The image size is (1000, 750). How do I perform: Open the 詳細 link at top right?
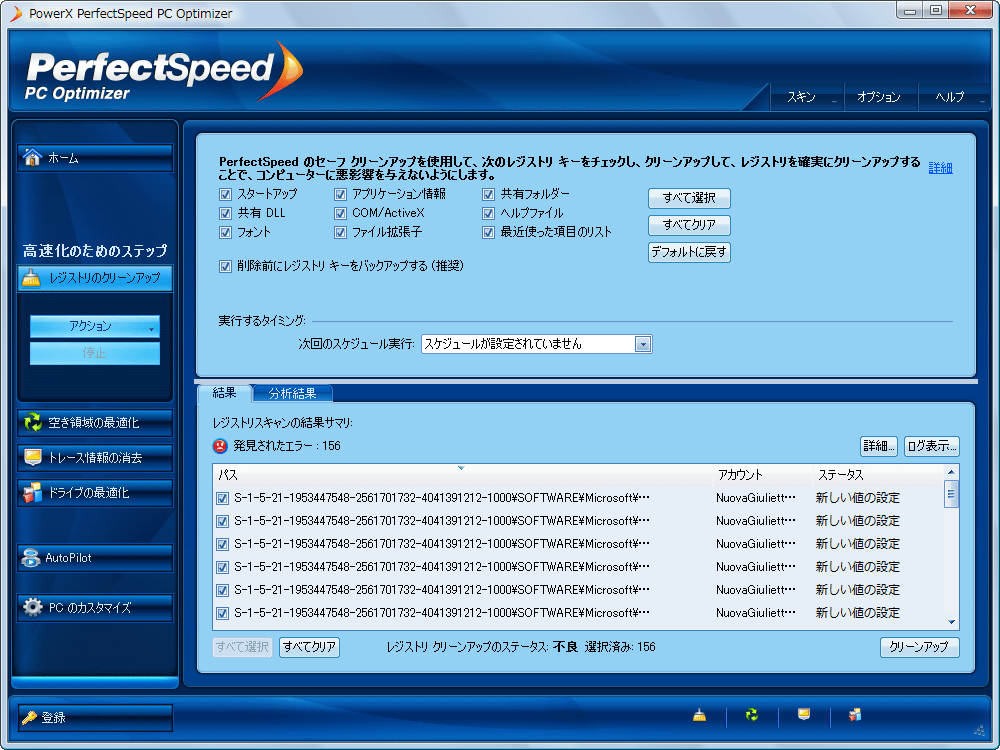coord(940,168)
